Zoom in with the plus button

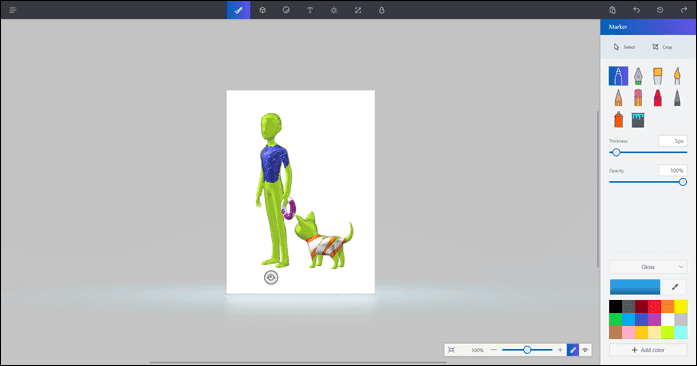[x=560, y=350]
